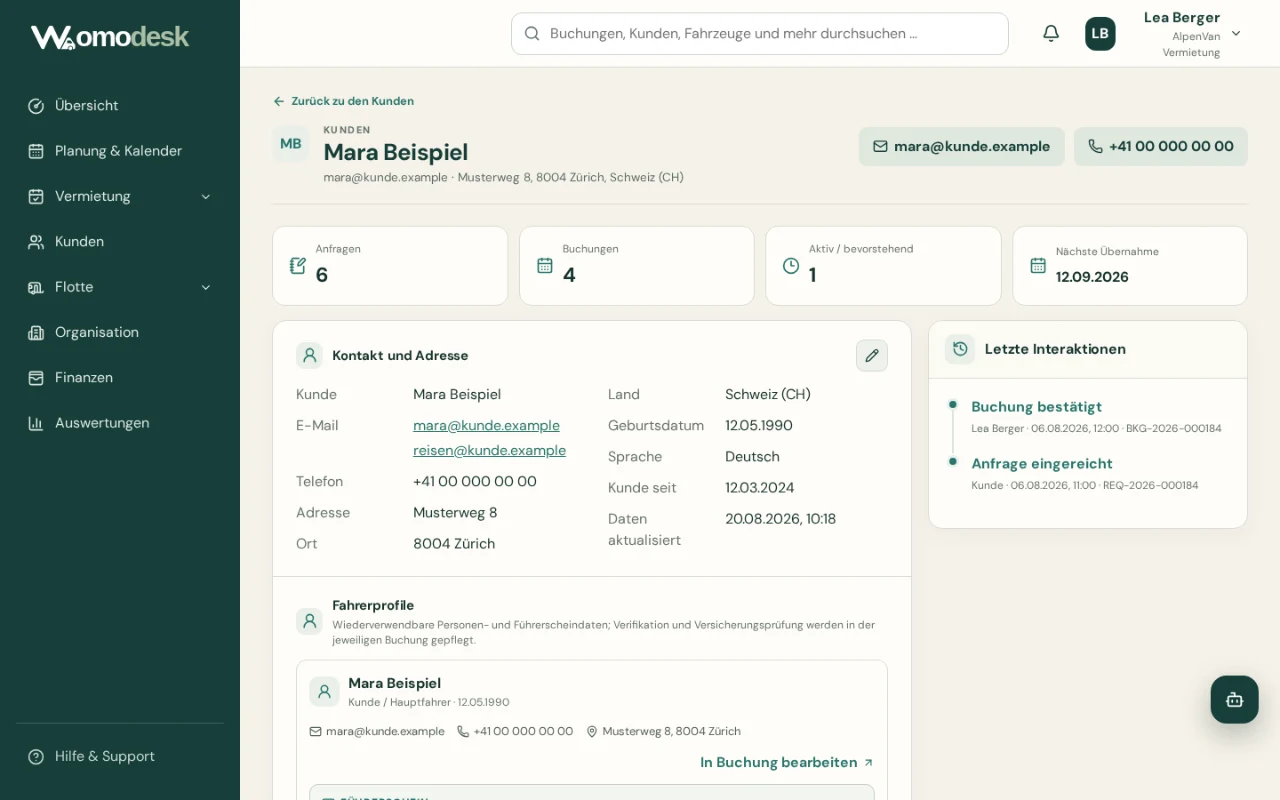Click the Organisation building icon
The height and width of the screenshot is (800, 1280).
point(36,332)
